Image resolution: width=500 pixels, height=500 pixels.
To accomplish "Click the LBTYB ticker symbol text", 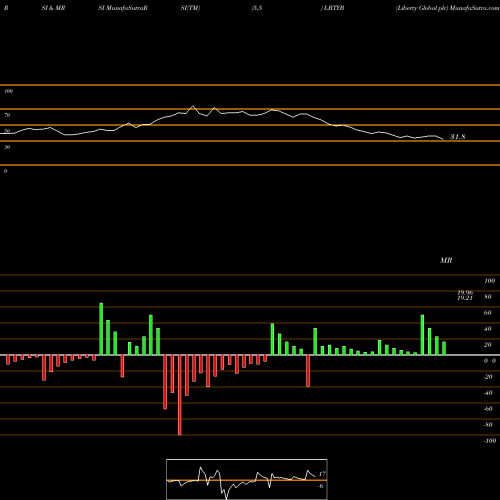I will (334, 8).
